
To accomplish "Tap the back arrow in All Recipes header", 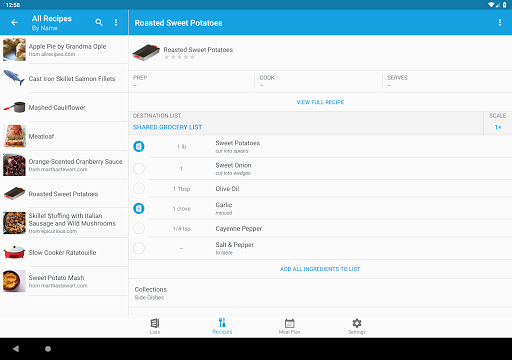I will pos(14,23).
